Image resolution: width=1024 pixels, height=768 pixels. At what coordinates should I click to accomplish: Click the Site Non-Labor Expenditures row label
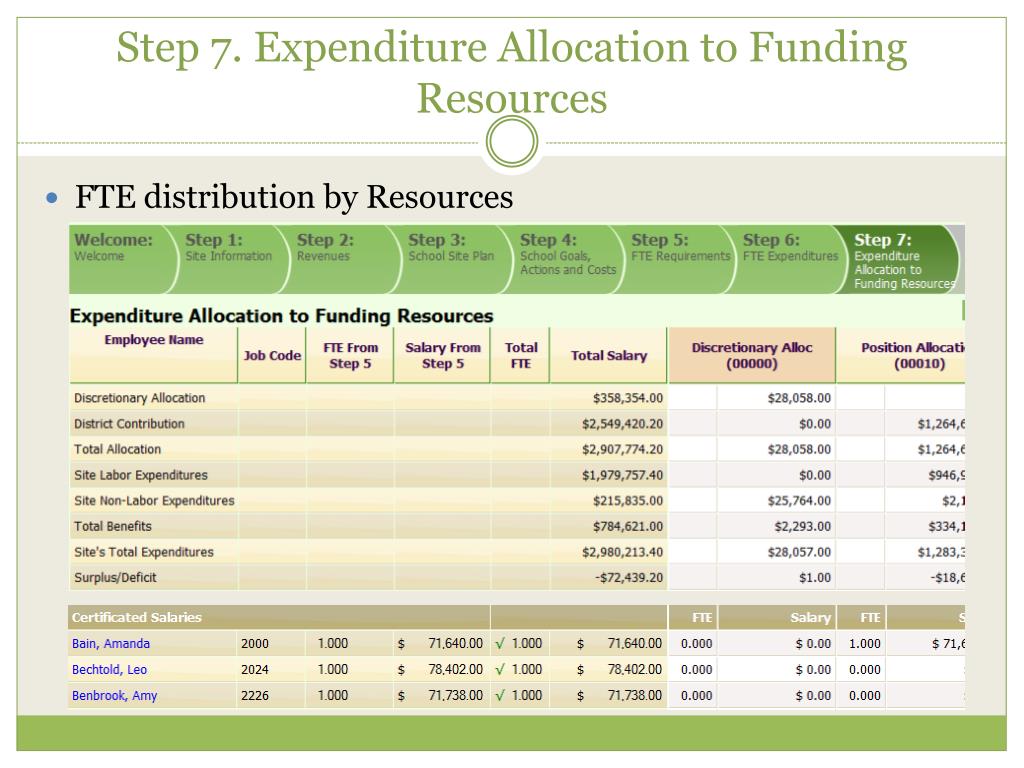coord(154,501)
